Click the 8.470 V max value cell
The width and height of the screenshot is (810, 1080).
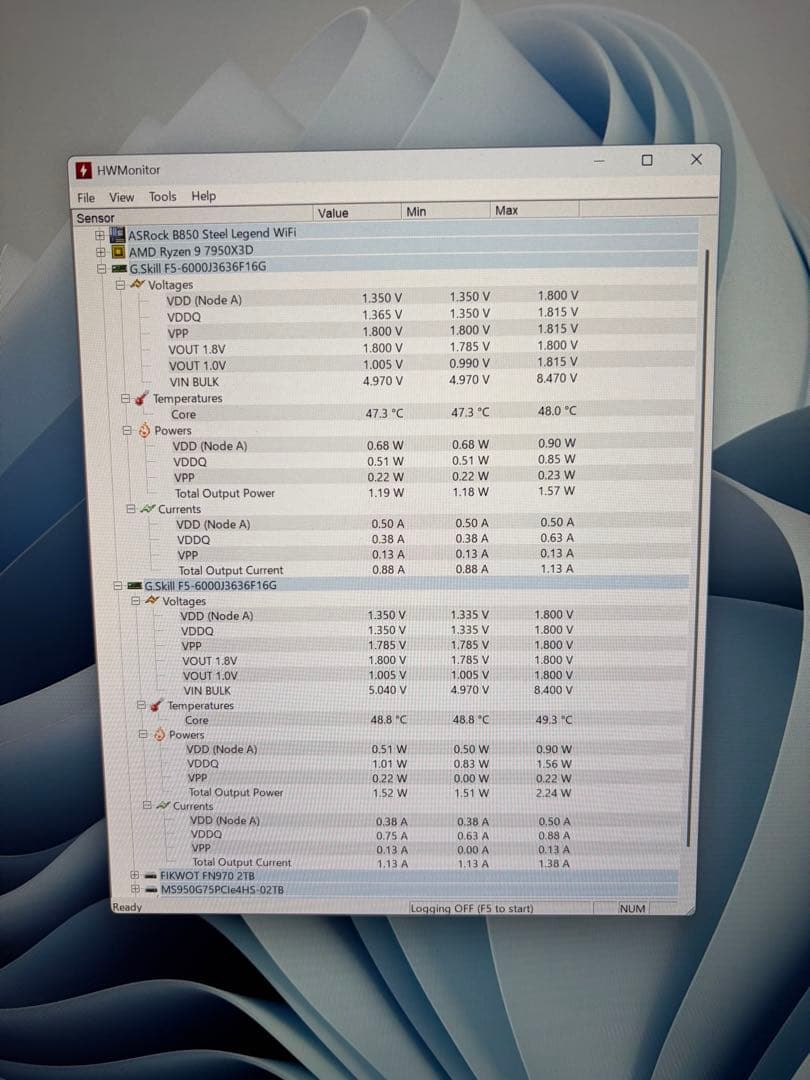(x=555, y=378)
